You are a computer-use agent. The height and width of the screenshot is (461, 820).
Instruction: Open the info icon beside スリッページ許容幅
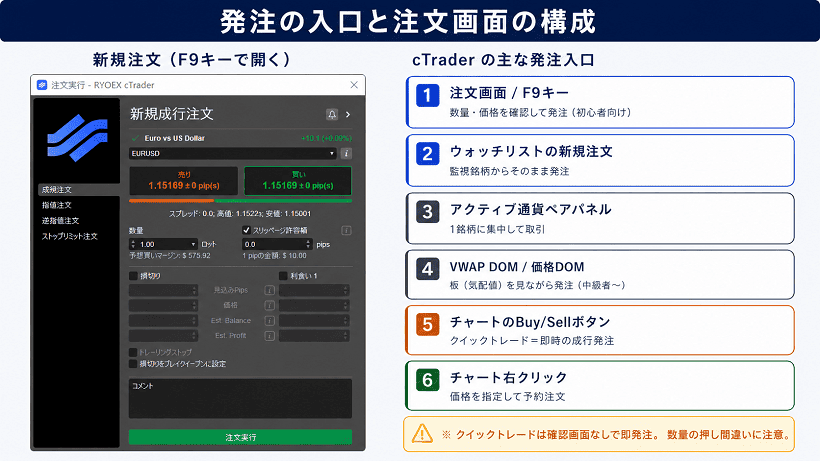pos(346,230)
